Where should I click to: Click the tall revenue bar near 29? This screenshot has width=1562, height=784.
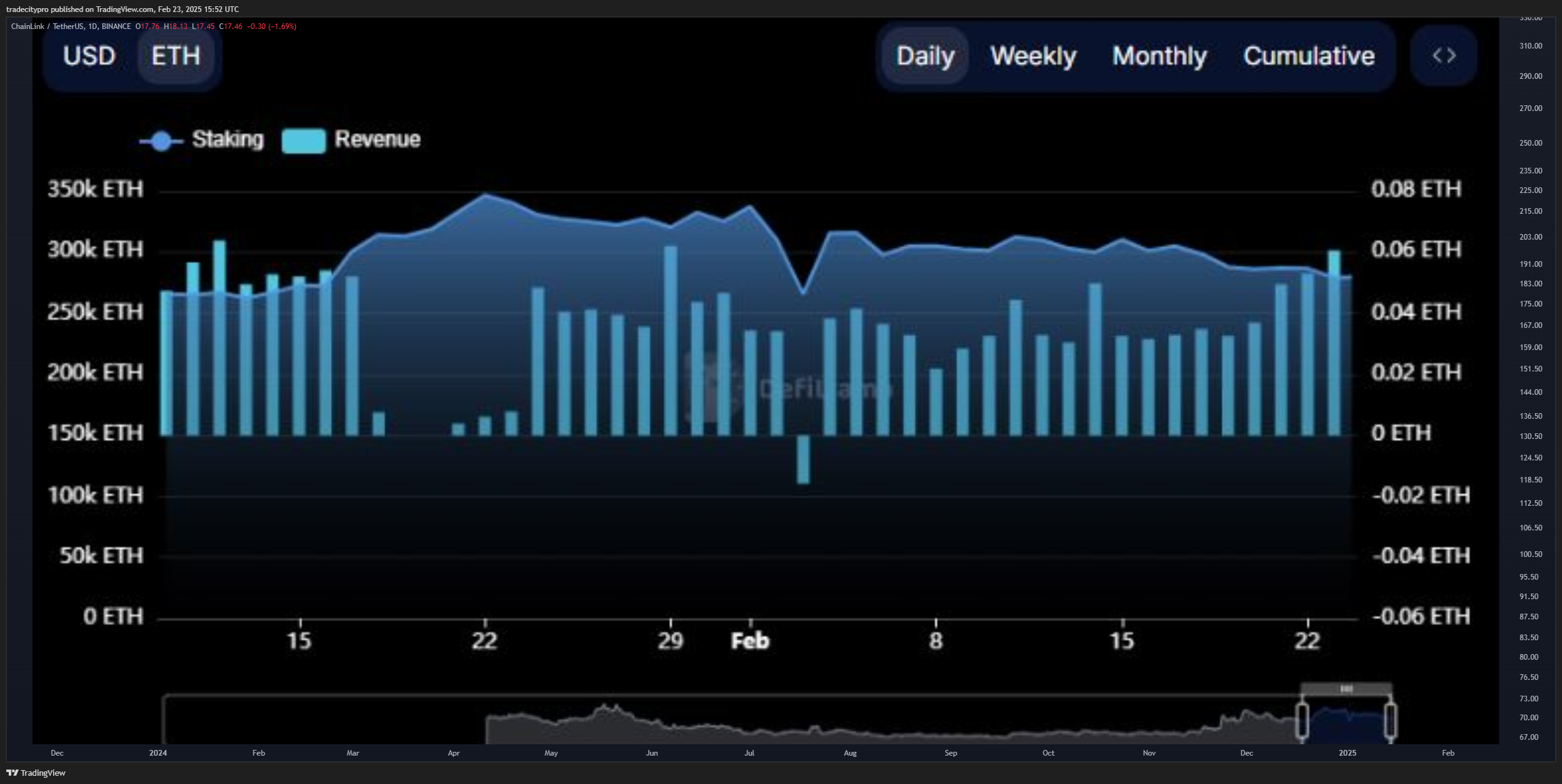(670, 341)
